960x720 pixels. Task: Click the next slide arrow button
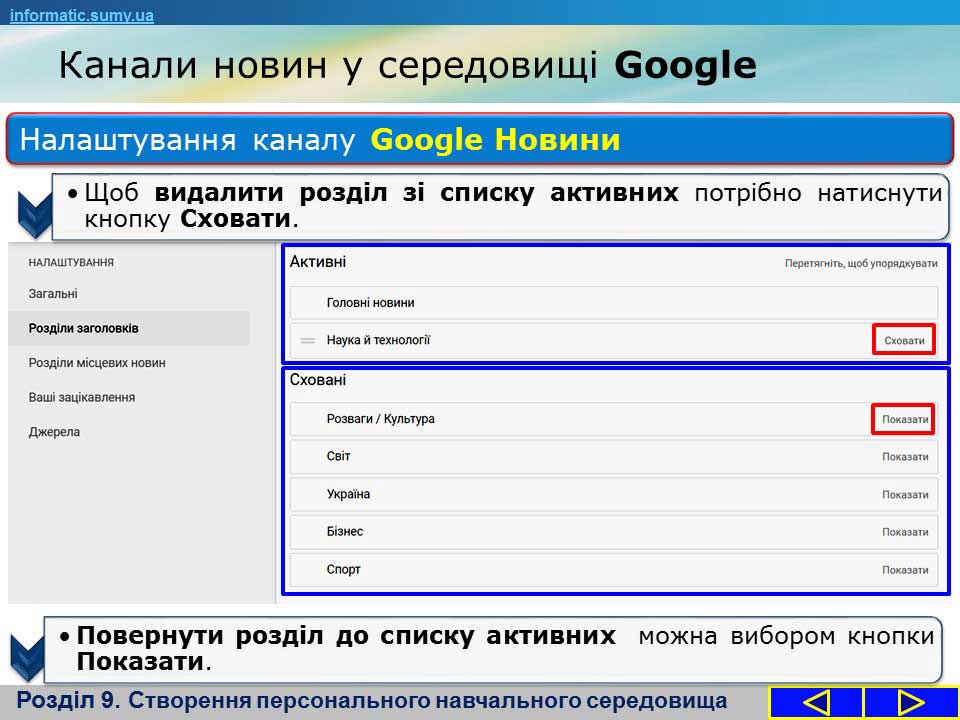pyautogui.click(x=910, y=702)
